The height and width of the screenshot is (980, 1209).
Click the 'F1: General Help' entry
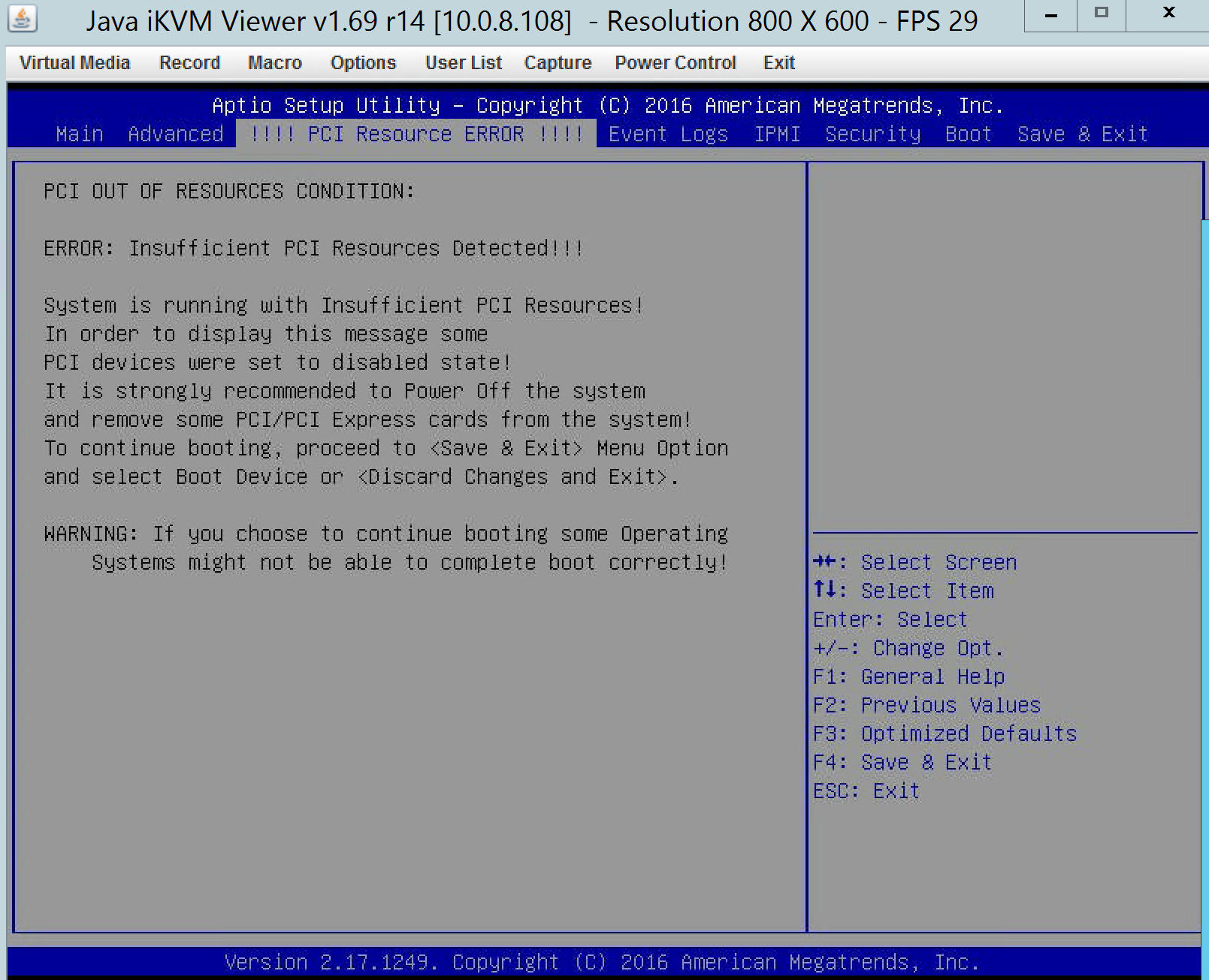coord(909,676)
